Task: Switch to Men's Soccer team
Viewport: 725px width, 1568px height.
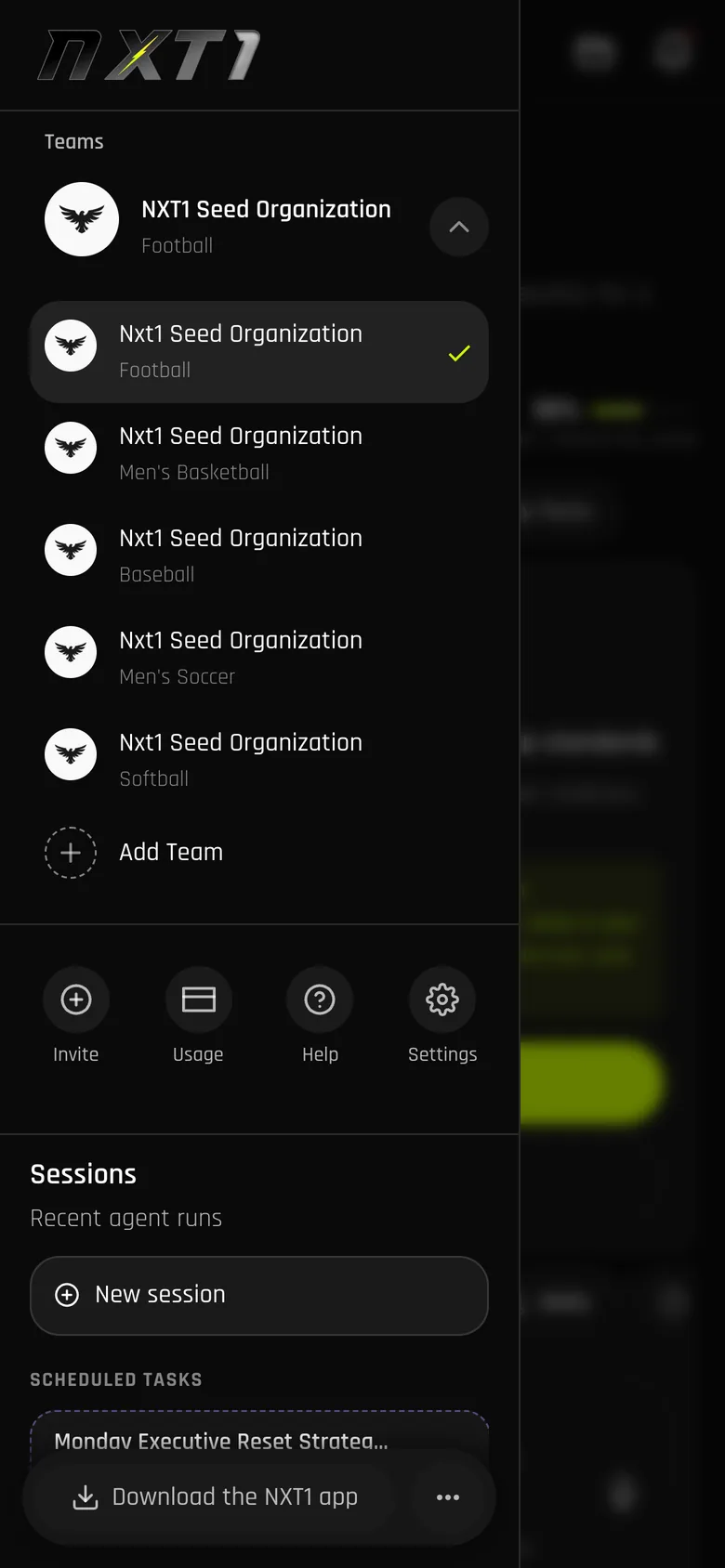Action: (259, 658)
